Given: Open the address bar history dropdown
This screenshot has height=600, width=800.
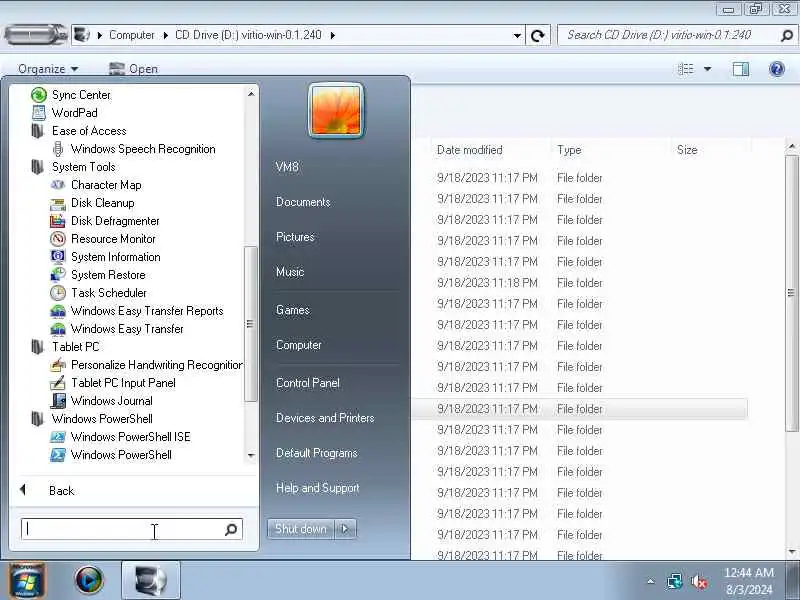Looking at the screenshot, I should coord(517,35).
